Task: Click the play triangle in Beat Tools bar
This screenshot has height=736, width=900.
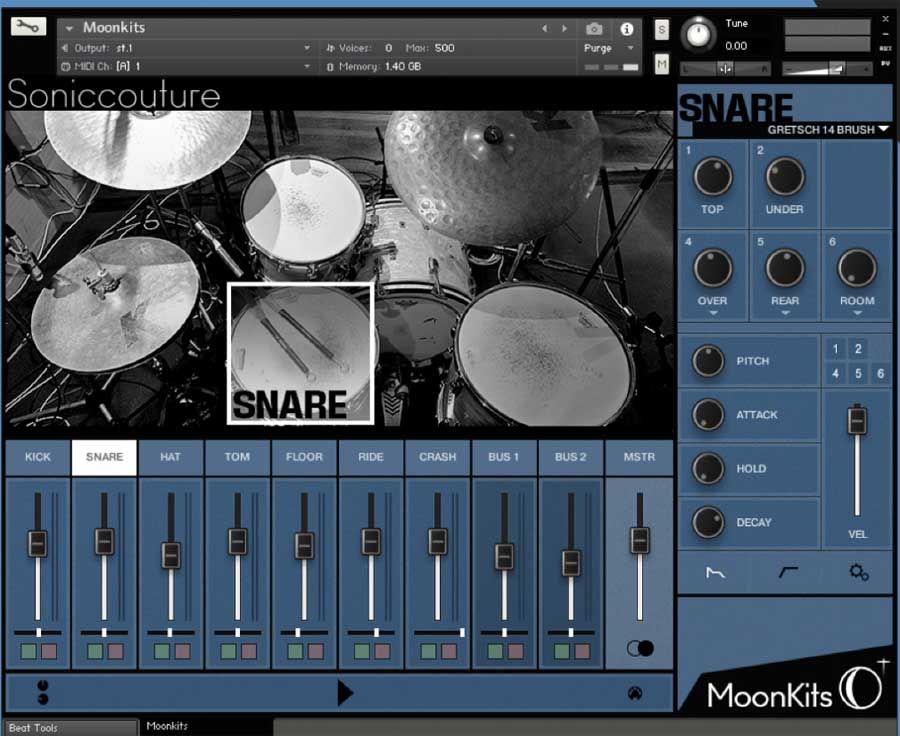Action: (x=345, y=693)
